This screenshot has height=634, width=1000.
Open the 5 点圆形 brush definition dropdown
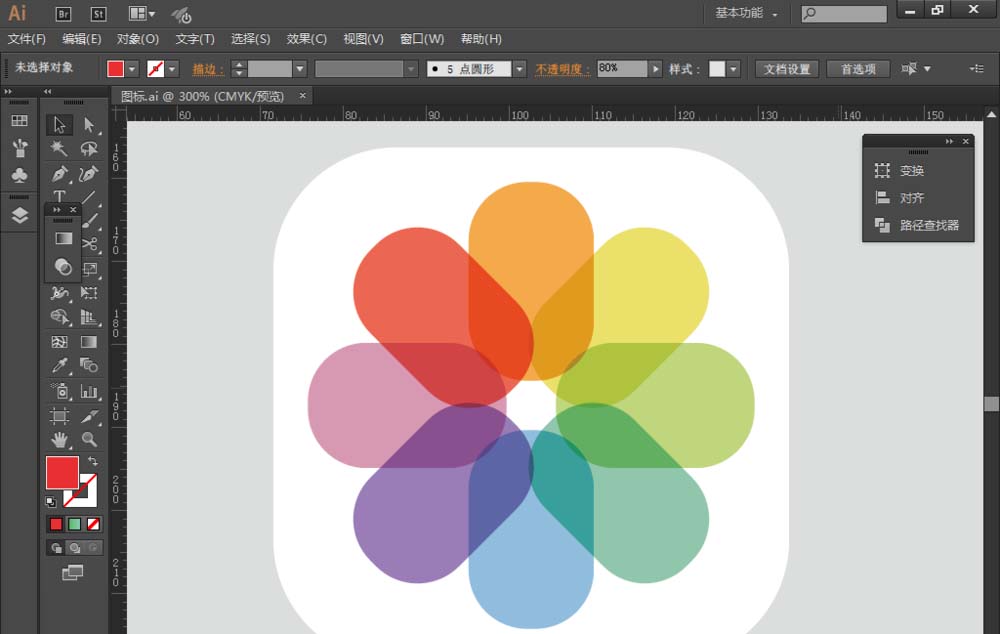(x=520, y=68)
